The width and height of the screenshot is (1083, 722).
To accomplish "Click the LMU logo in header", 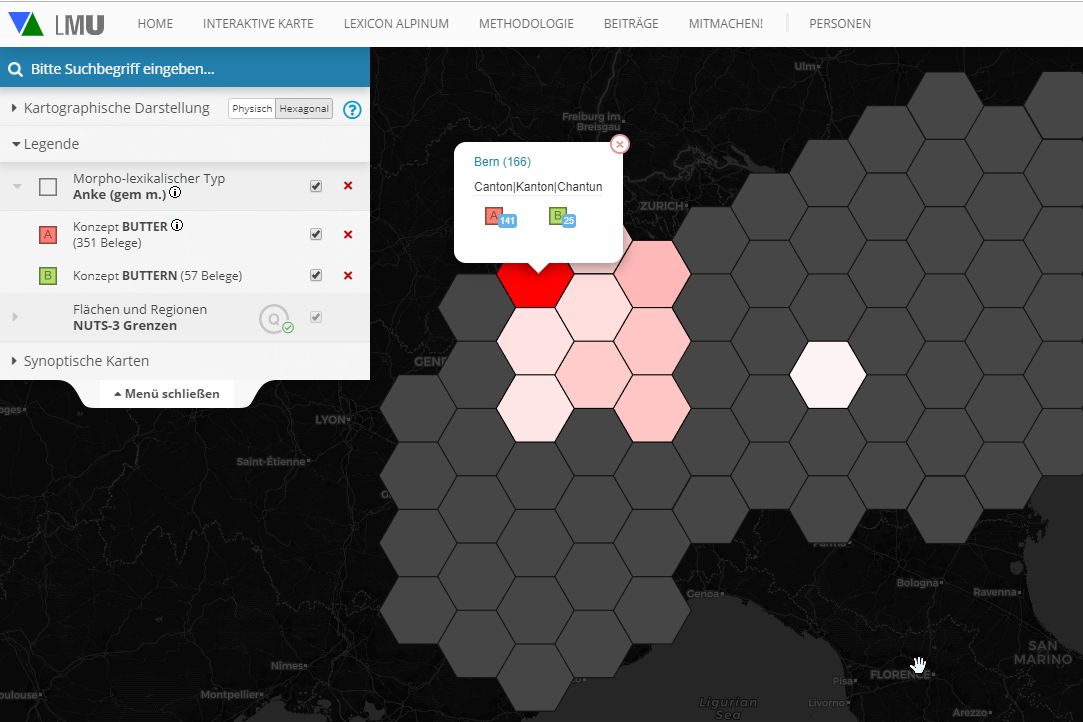I will click(x=56, y=23).
